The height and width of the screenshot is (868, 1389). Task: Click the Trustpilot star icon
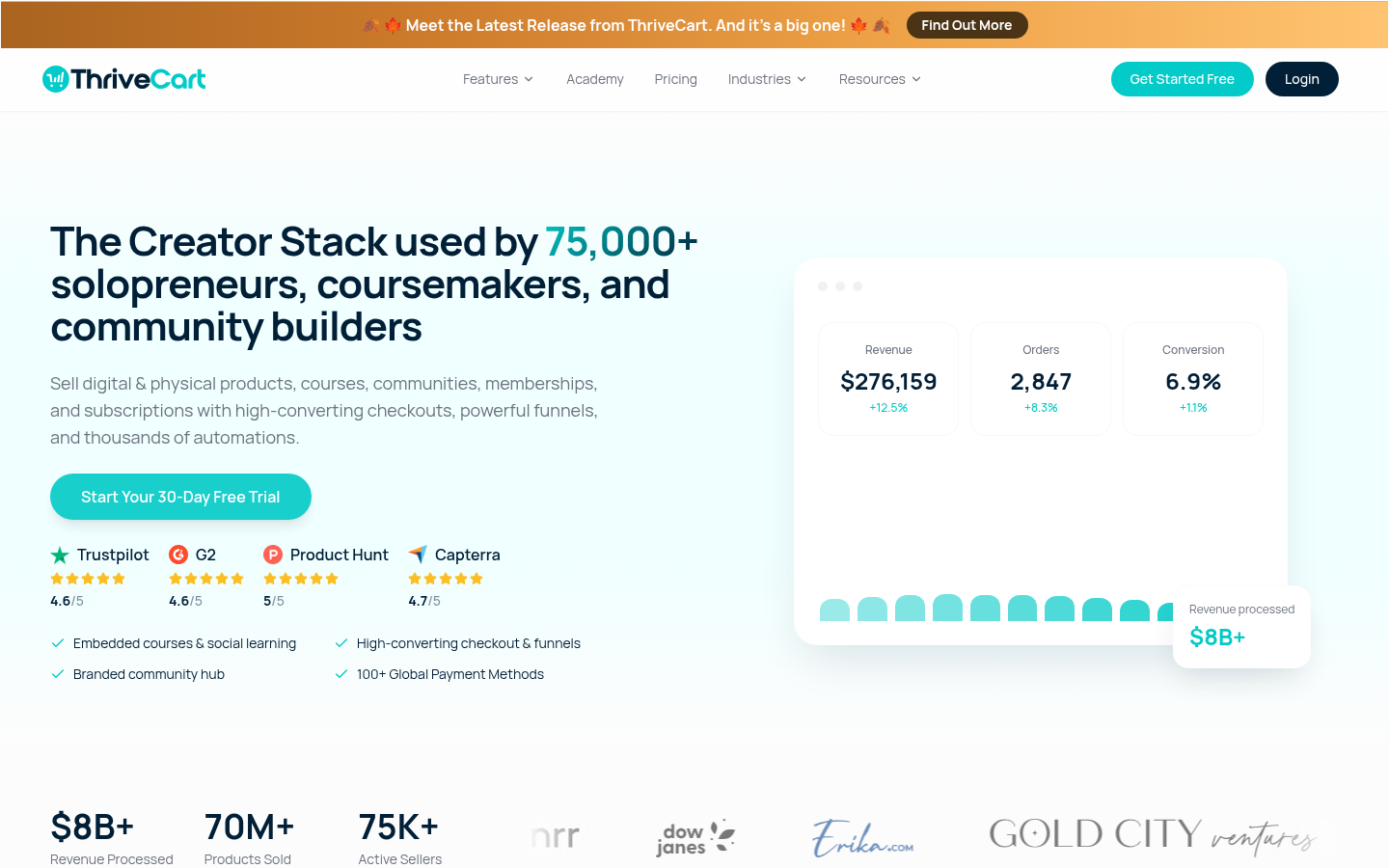coord(60,555)
